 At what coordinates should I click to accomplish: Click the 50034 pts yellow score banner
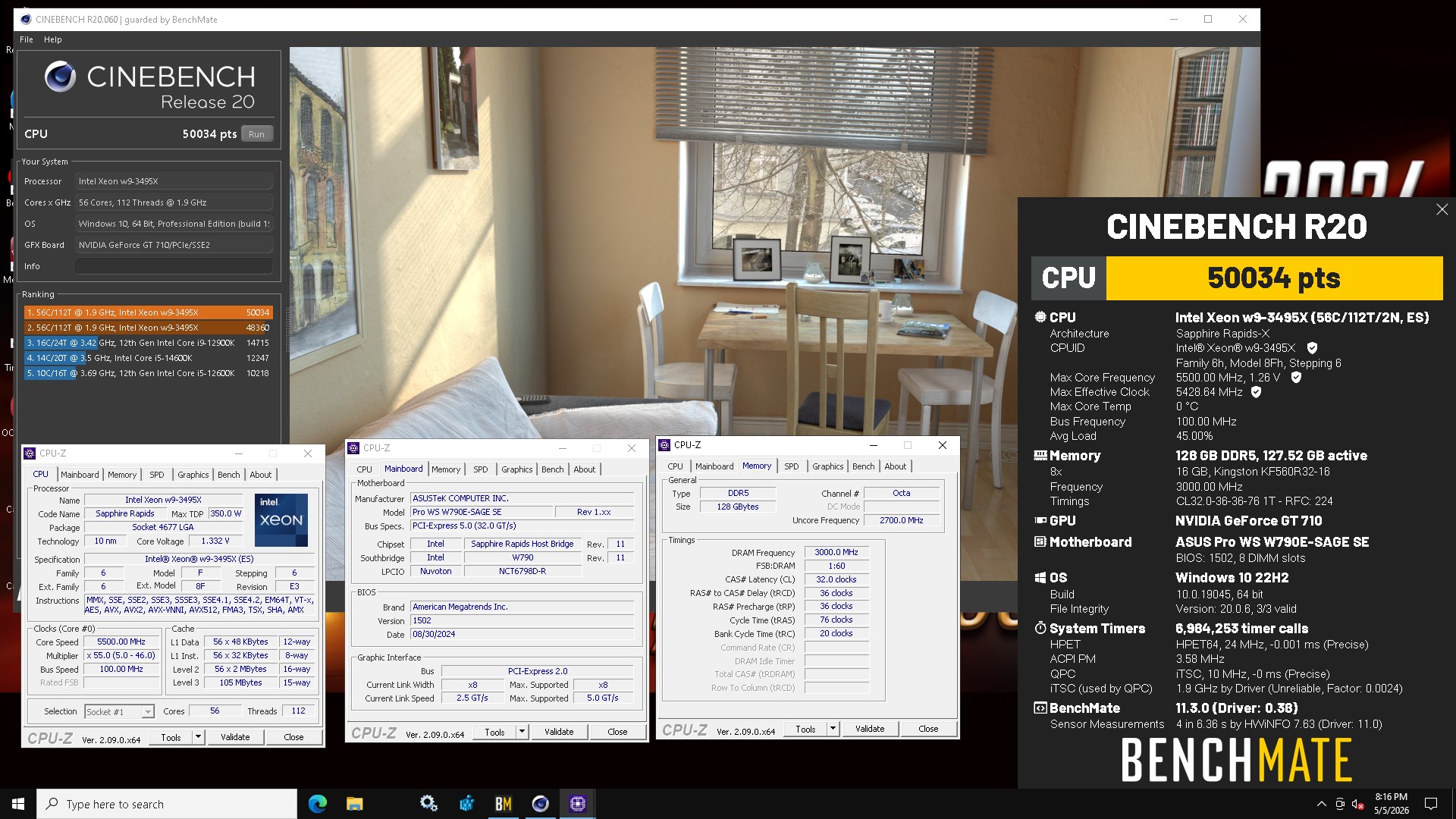[1274, 278]
